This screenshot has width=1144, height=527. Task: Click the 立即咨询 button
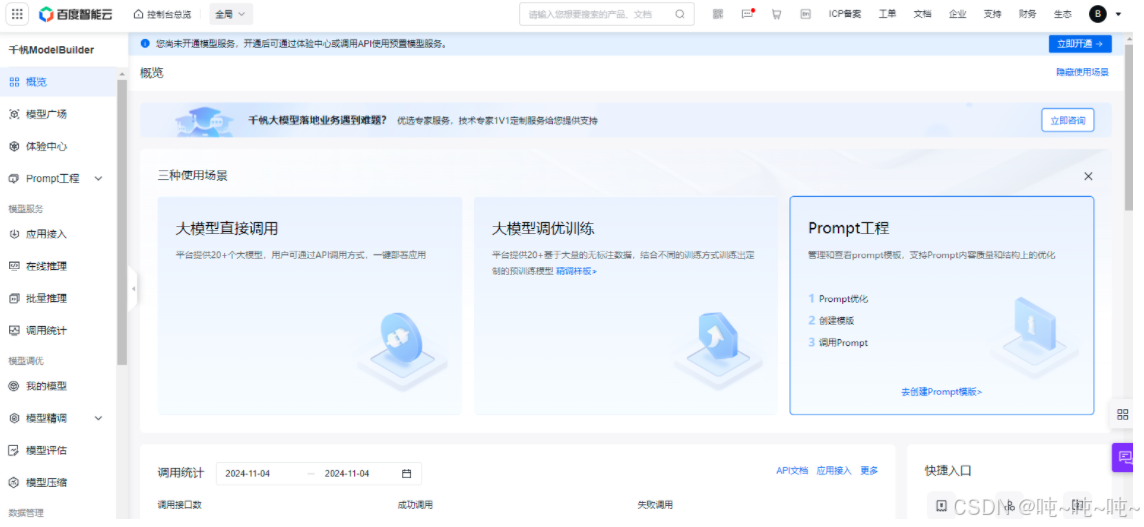pyautogui.click(x=1067, y=120)
